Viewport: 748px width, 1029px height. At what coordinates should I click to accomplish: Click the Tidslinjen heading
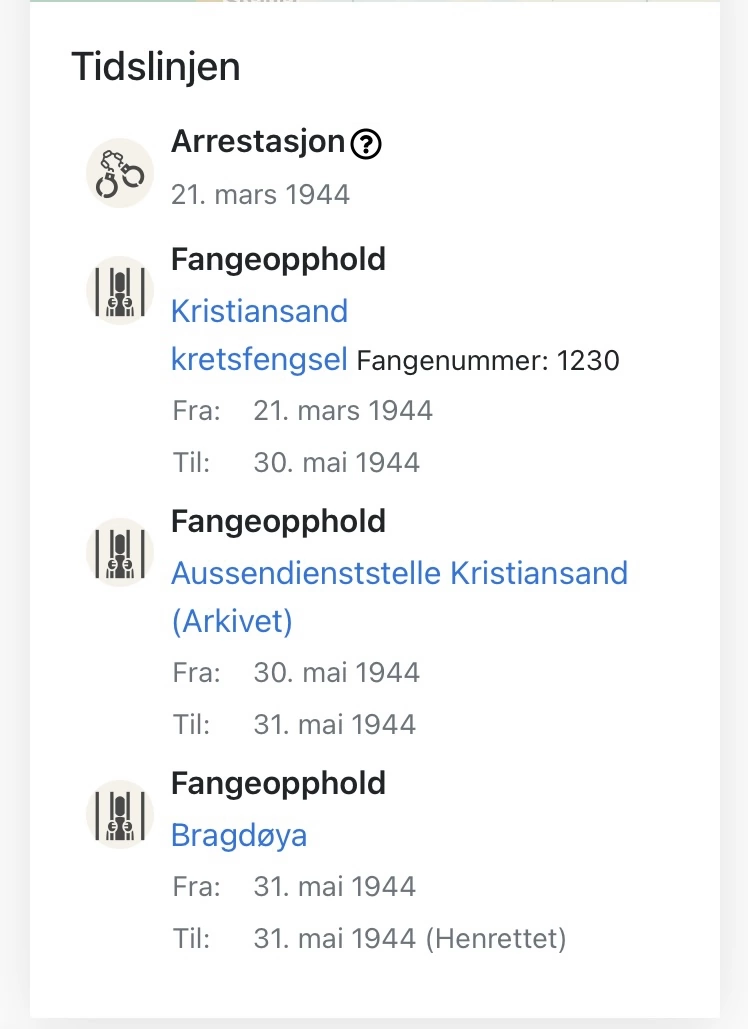[x=156, y=67]
